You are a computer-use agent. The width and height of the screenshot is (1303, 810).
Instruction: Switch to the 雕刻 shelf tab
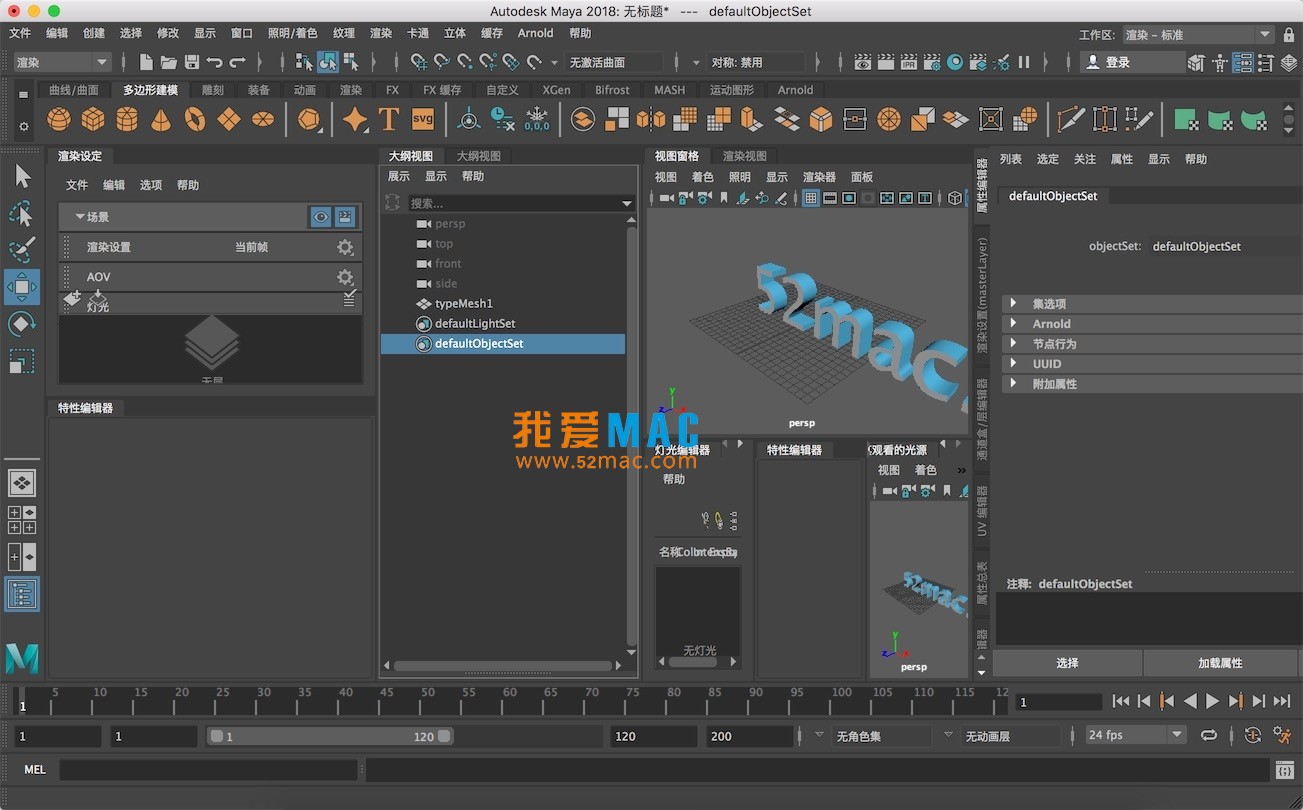(x=213, y=90)
